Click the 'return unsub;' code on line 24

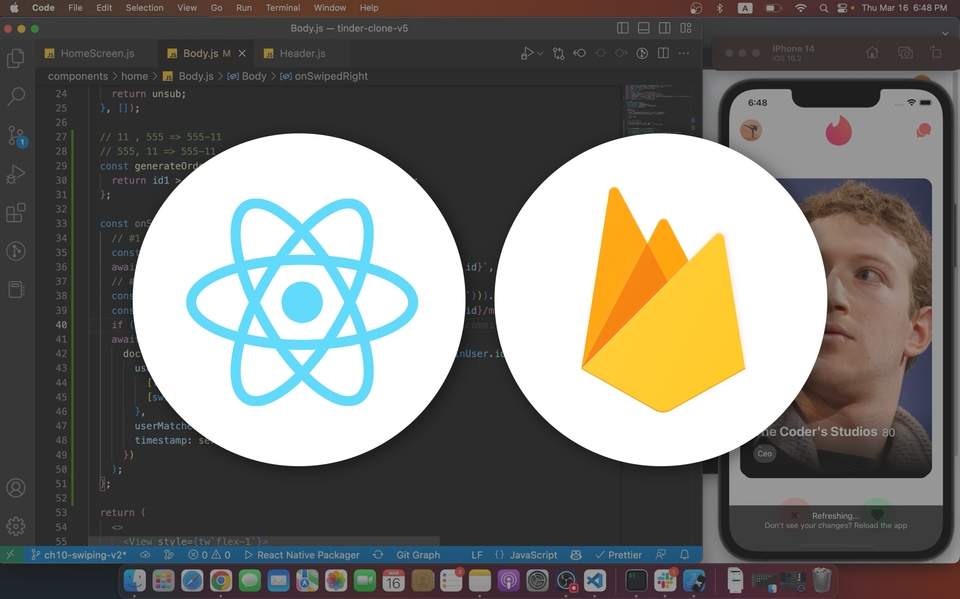149,94
